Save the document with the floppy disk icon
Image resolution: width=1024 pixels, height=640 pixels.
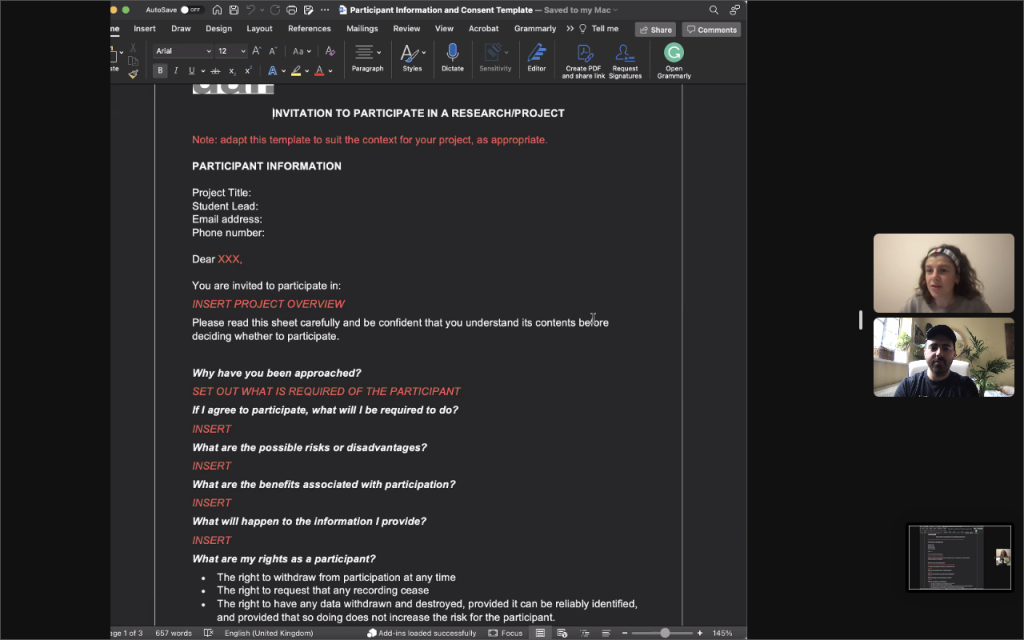coord(234,10)
